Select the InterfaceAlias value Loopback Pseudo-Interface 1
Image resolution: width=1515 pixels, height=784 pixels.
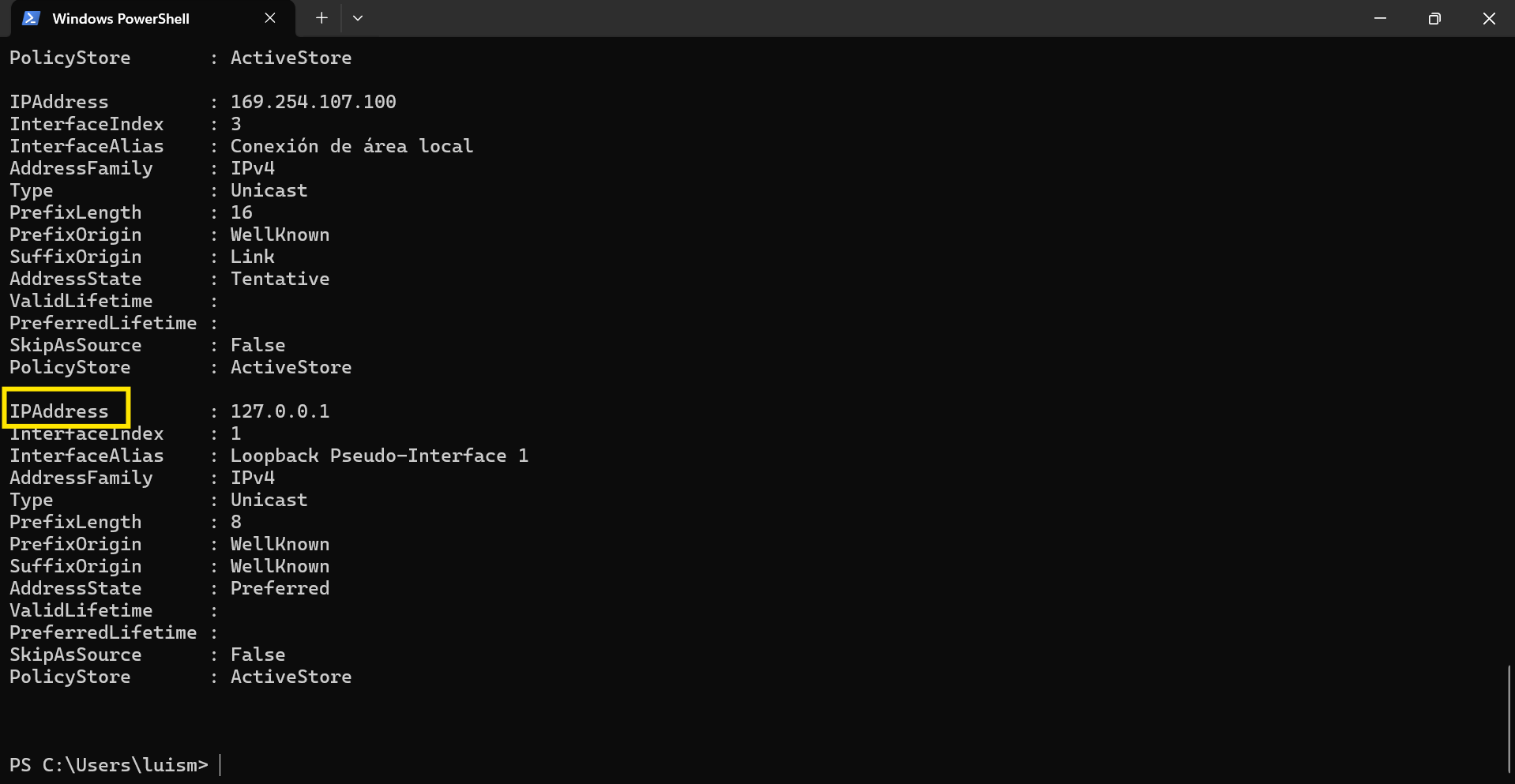(379, 456)
